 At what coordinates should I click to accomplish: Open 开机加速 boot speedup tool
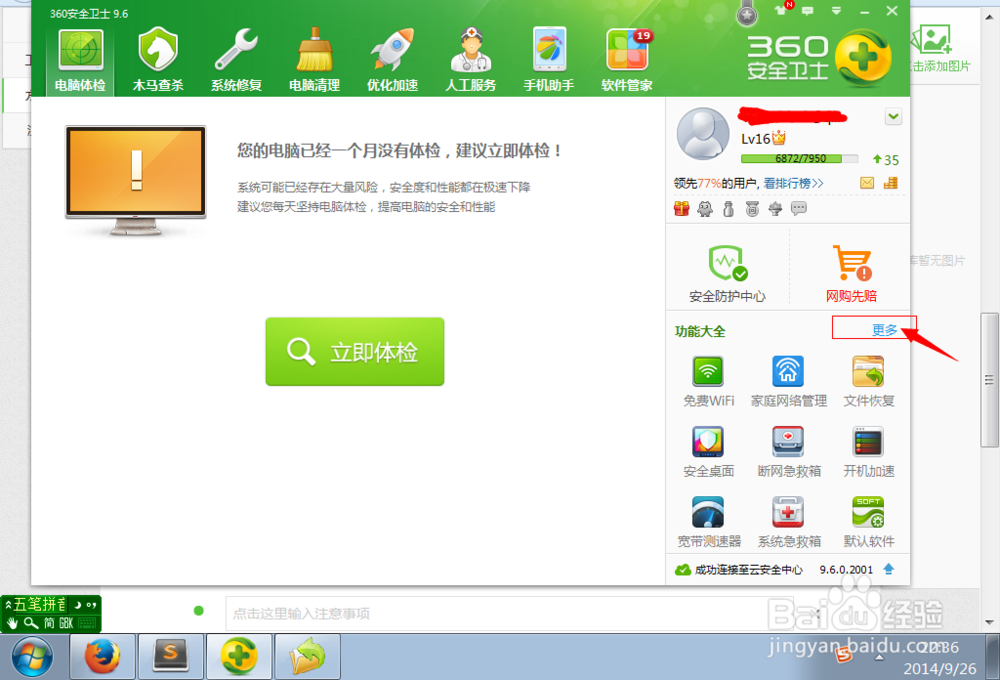click(869, 452)
